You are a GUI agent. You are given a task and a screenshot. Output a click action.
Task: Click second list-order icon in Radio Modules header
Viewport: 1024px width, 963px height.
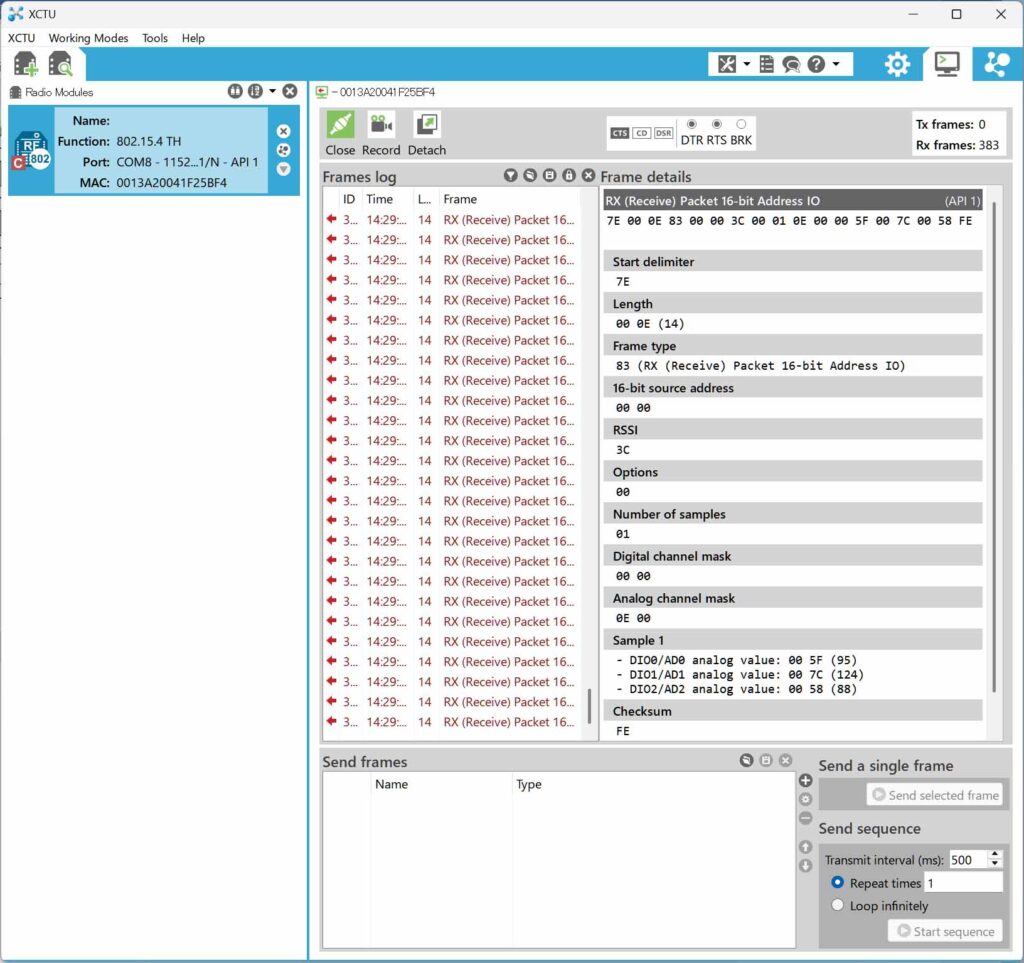click(255, 91)
